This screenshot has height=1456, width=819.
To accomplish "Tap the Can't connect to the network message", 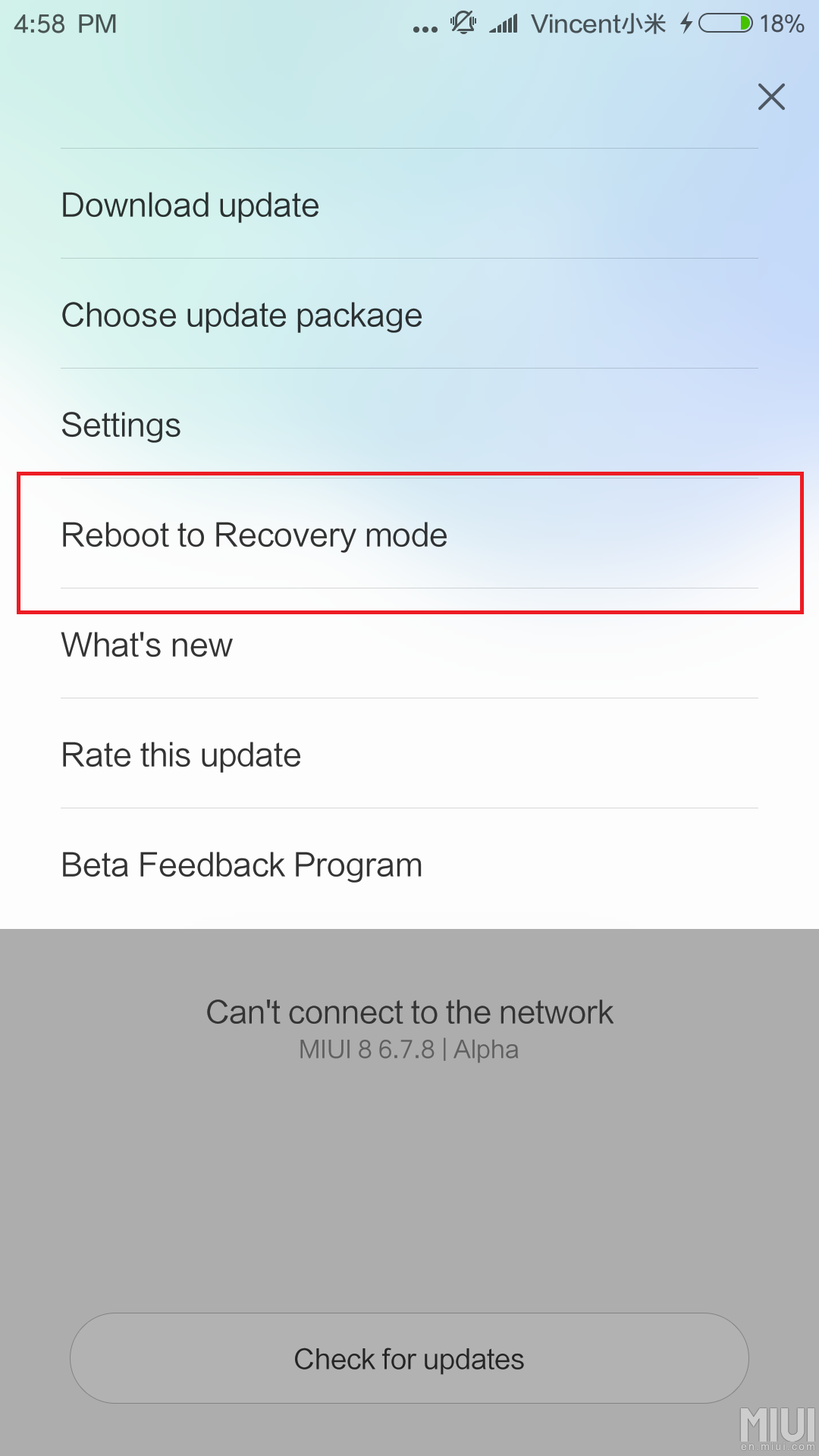I will tap(409, 1012).
